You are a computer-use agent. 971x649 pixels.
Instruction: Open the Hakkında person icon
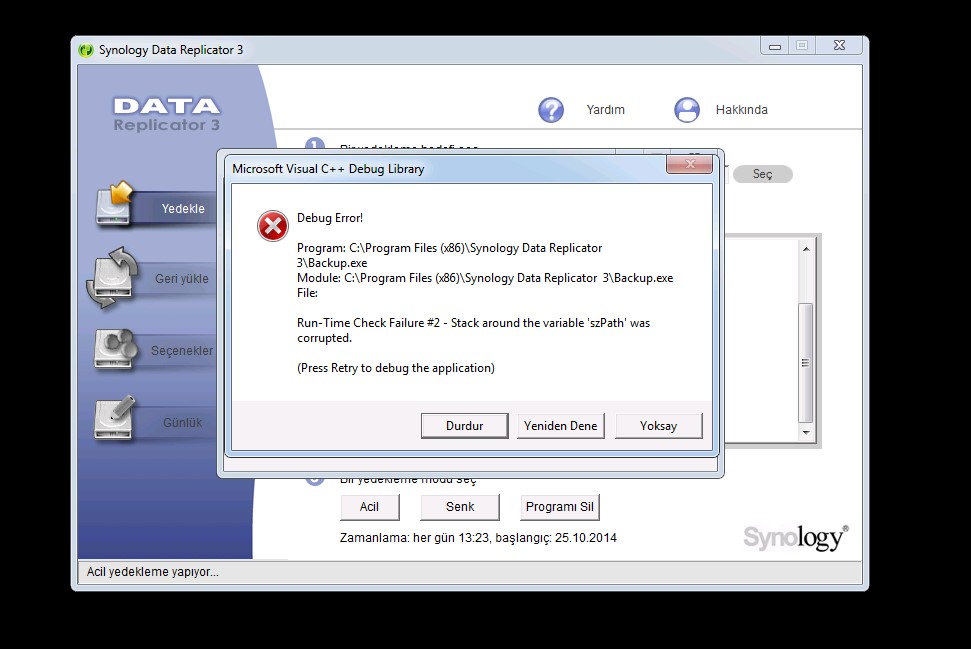tap(686, 110)
